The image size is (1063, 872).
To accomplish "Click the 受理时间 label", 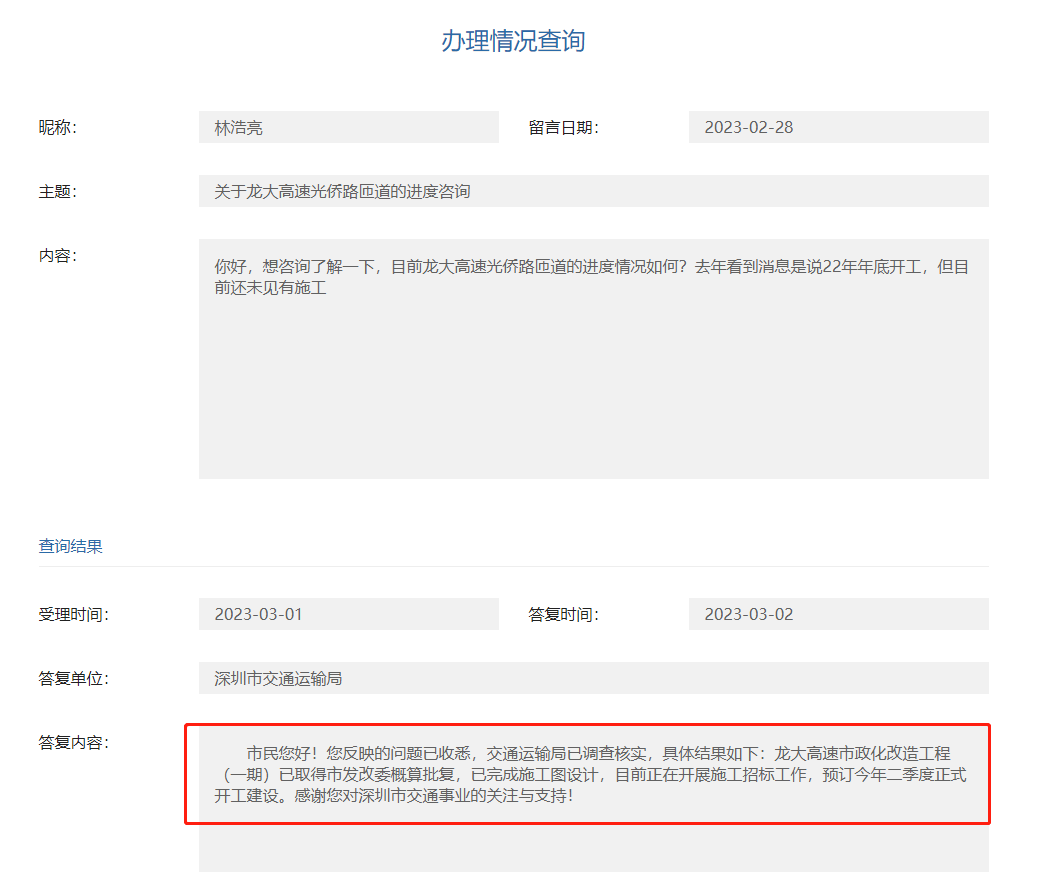I will pyautogui.click(x=74, y=615).
